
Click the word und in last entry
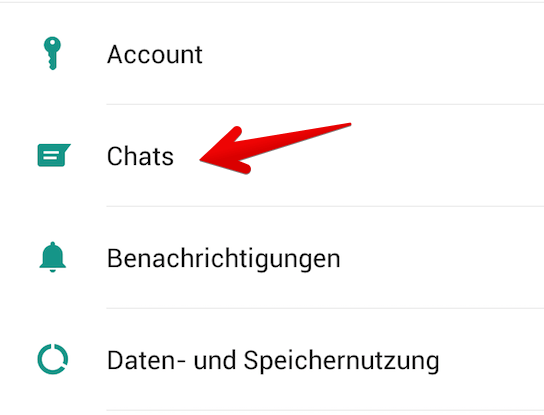tap(215, 360)
